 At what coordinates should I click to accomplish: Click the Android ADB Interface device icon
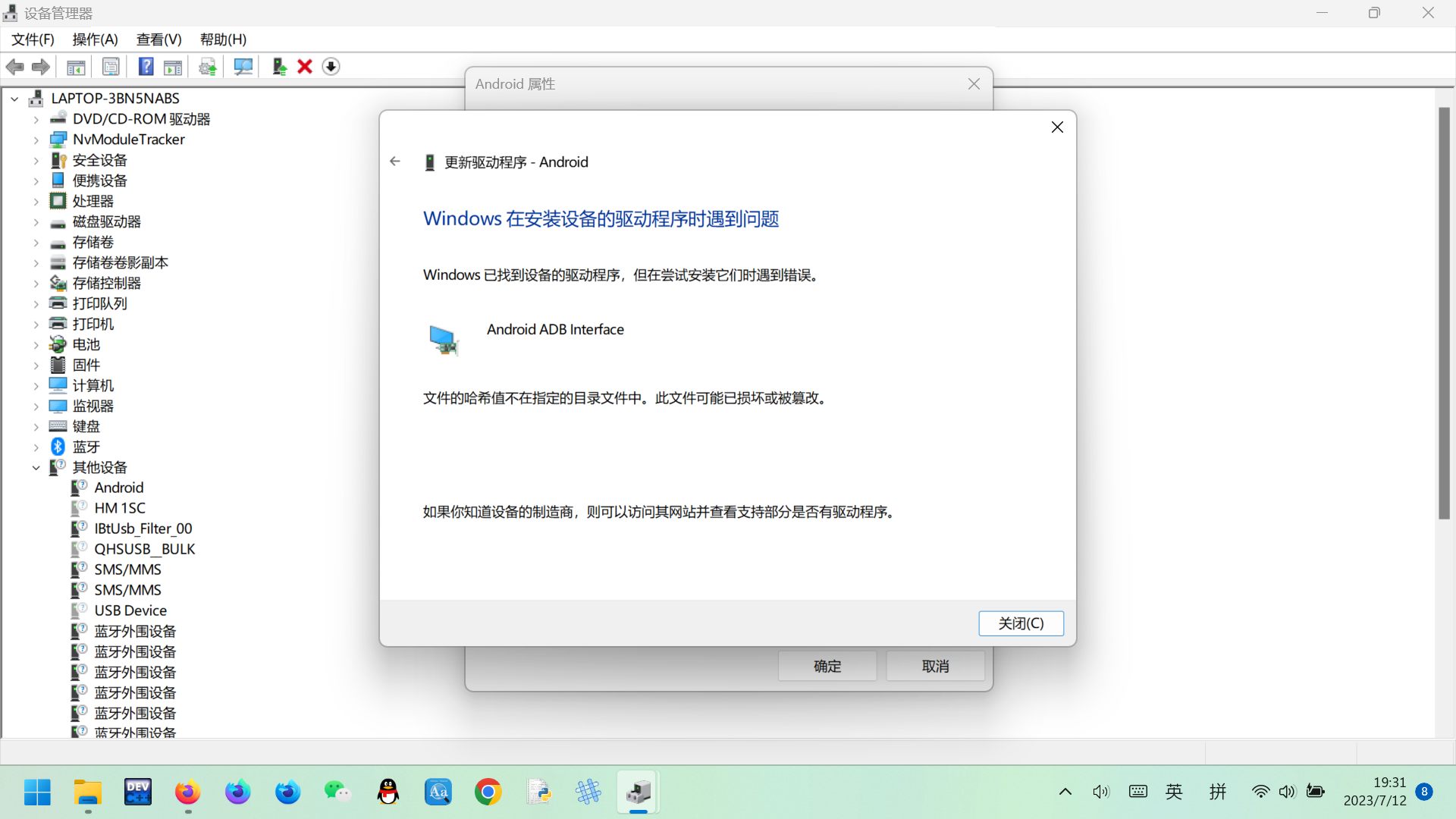click(444, 340)
